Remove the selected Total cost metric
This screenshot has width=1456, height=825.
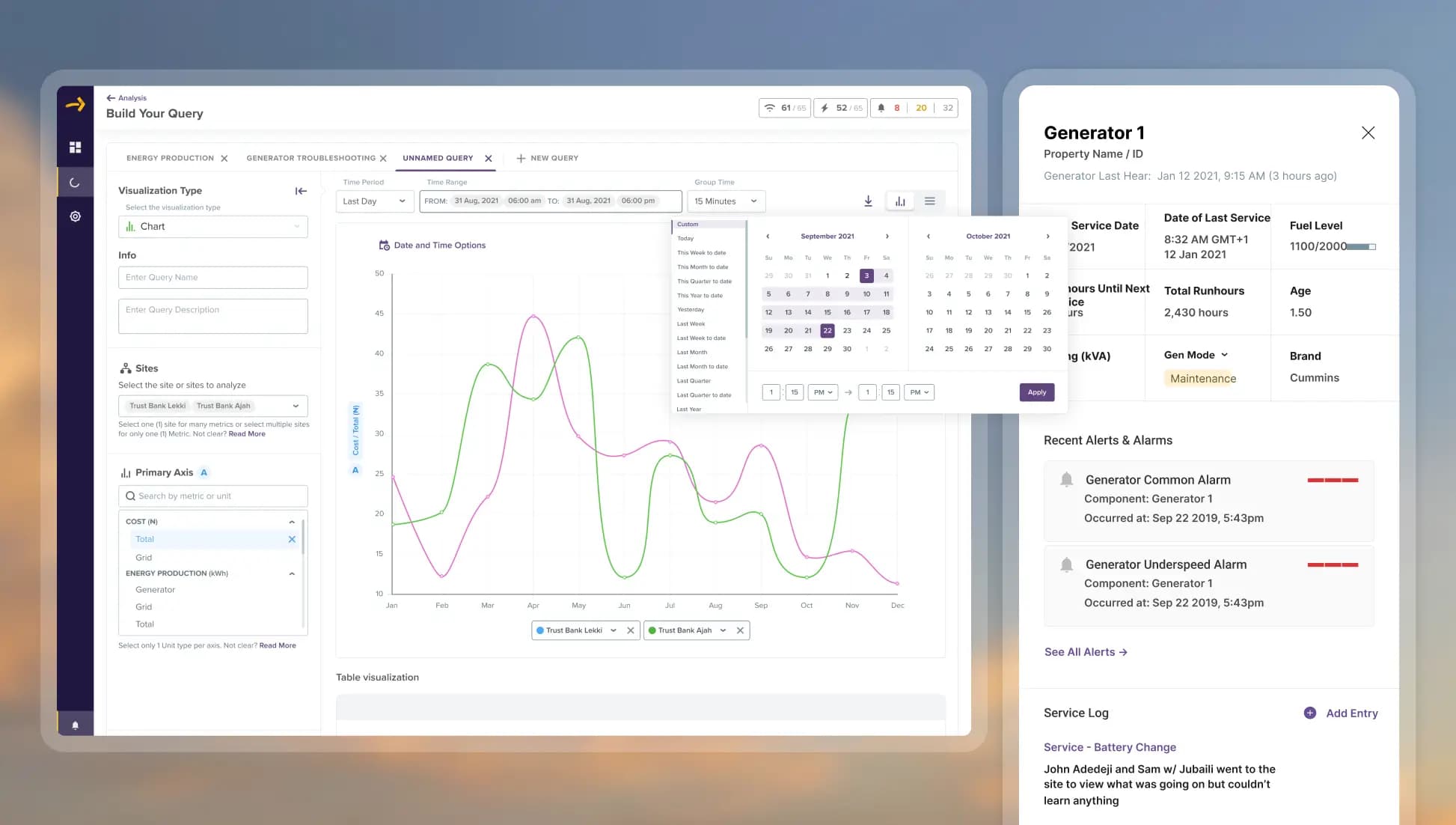(292, 539)
